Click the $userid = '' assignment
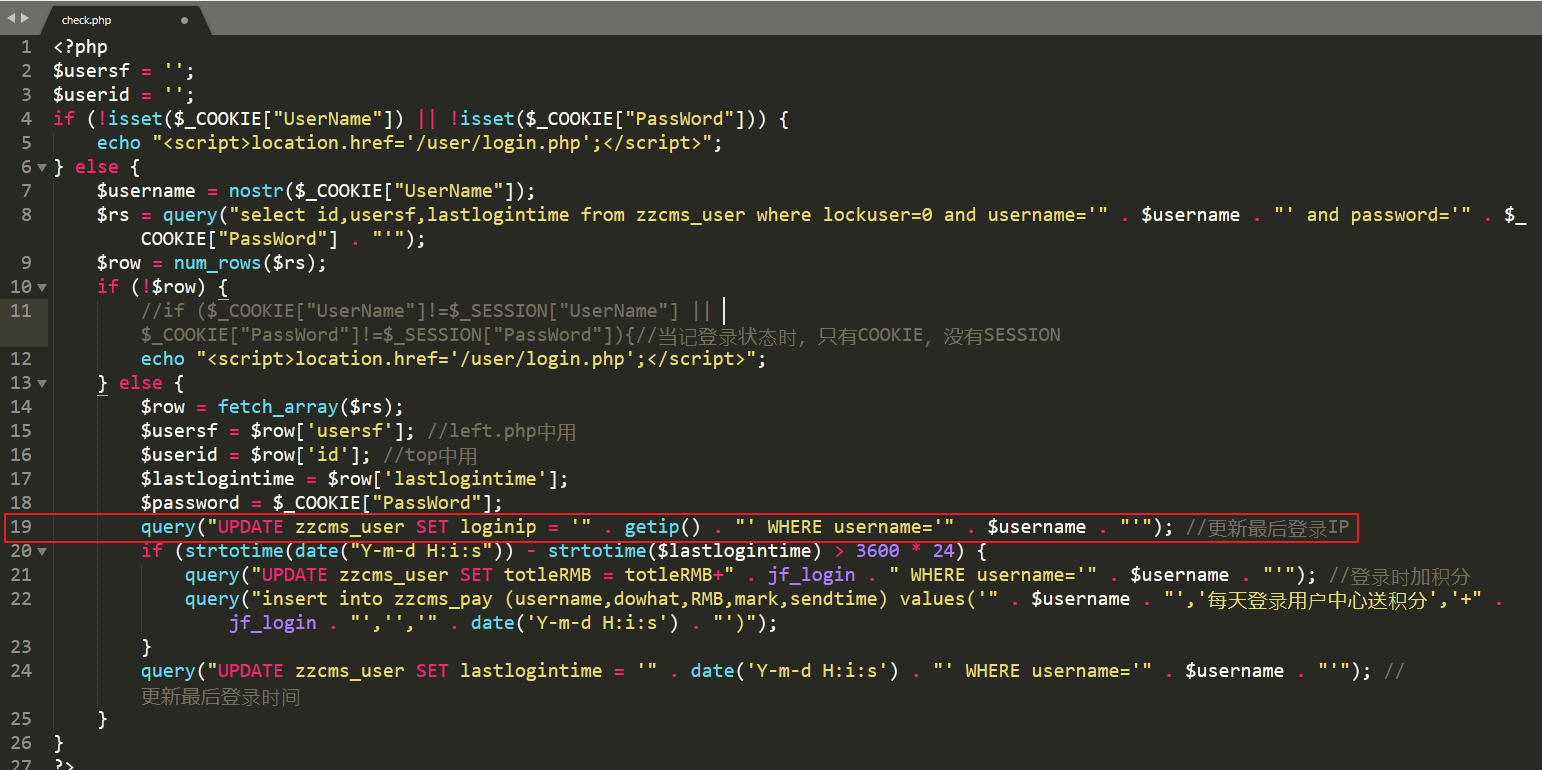This screenshot has width=1542, height=770. click(x=123, y=95)
